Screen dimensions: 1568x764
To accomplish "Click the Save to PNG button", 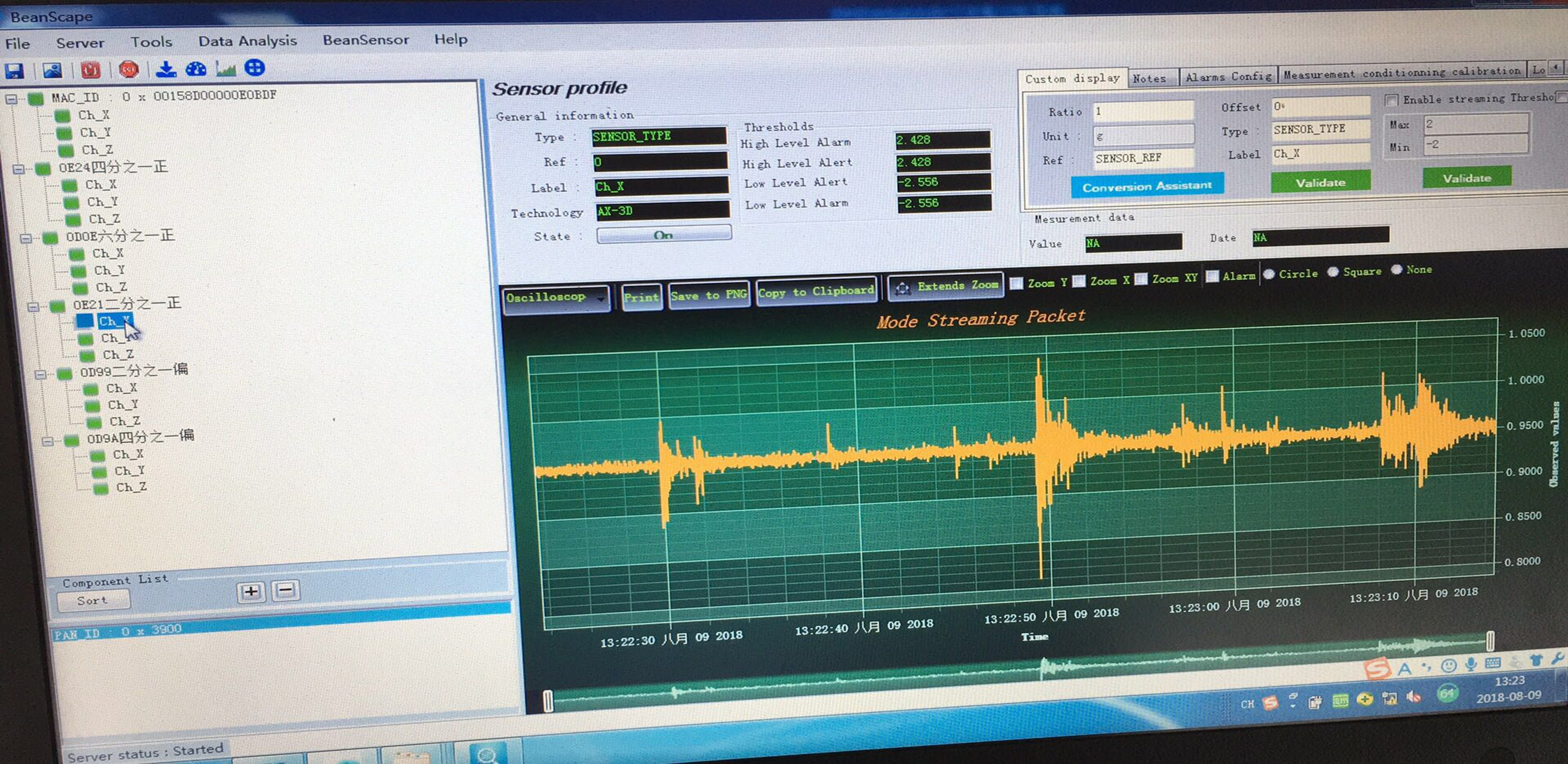I will click(x=708, y=295).
